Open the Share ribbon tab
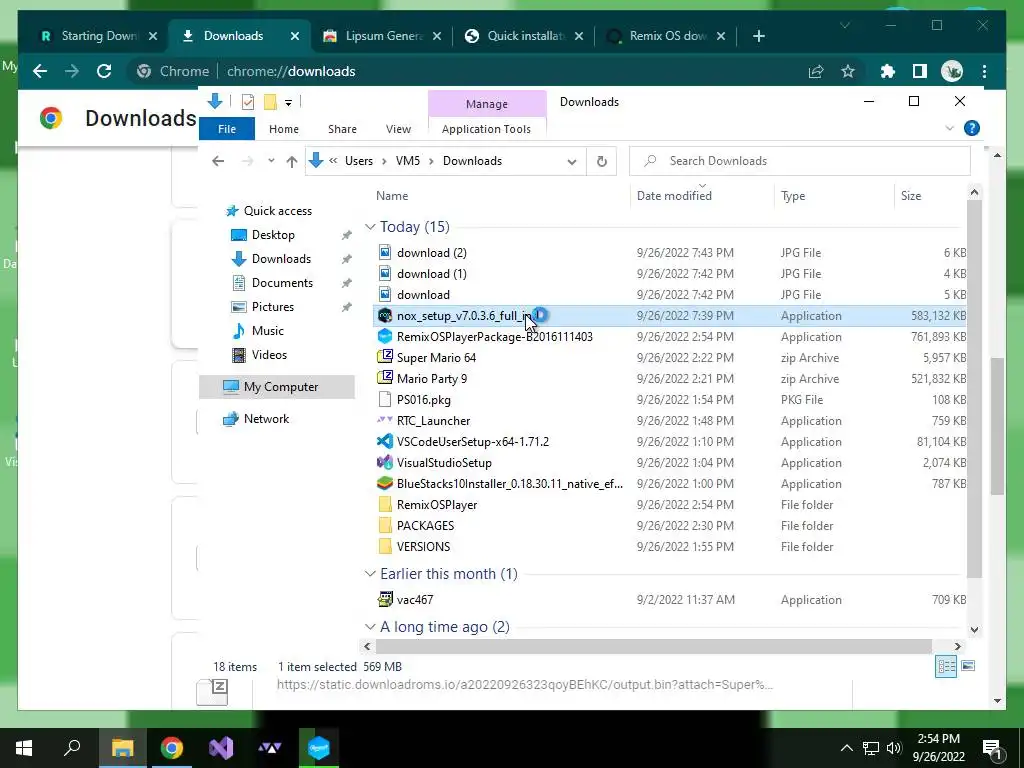Image resolution: width=1024 pixels, height=768 pixels. pyautogui.click(x=342, y=129)
